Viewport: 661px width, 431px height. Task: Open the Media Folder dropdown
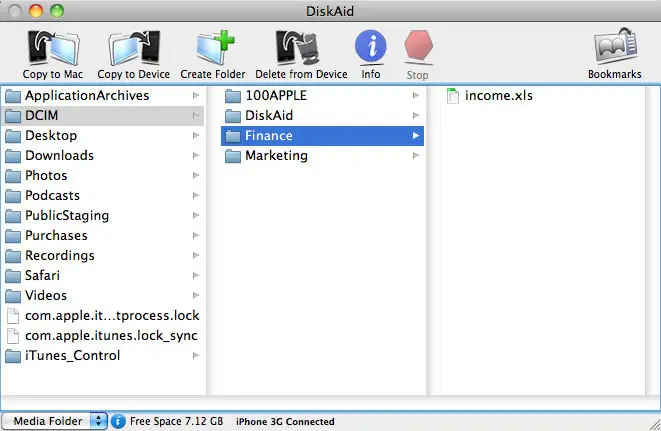pos(54,421)
